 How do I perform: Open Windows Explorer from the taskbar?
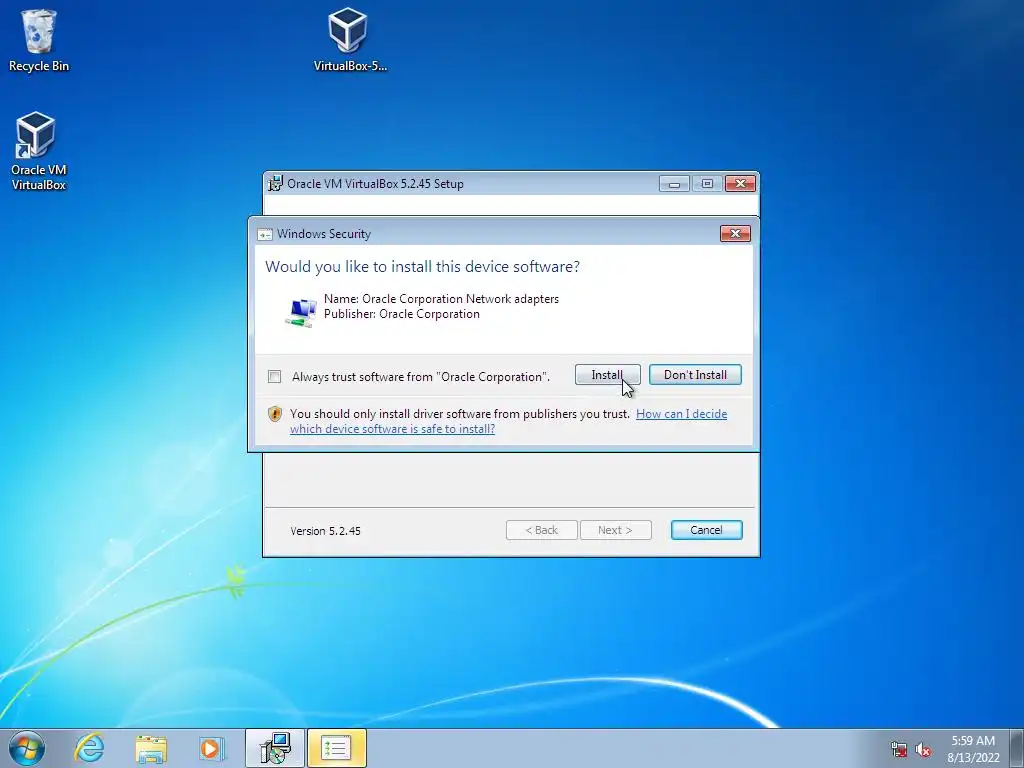coord(151,748)
